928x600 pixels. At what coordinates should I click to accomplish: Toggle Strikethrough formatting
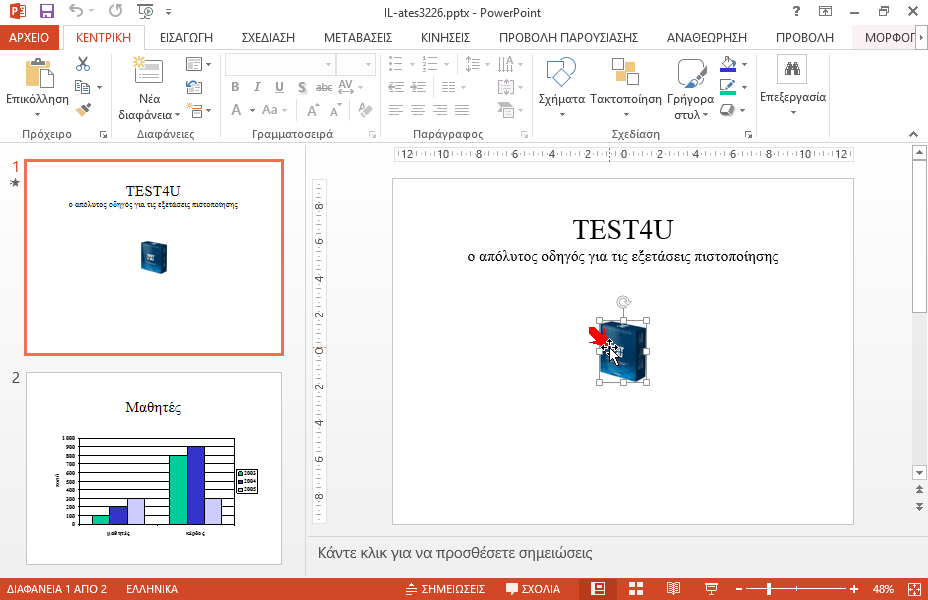point(324,88)
